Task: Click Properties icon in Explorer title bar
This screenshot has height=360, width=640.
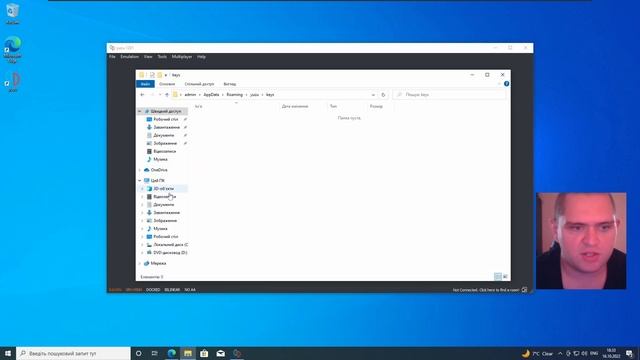Action: (x=152, y=75)
